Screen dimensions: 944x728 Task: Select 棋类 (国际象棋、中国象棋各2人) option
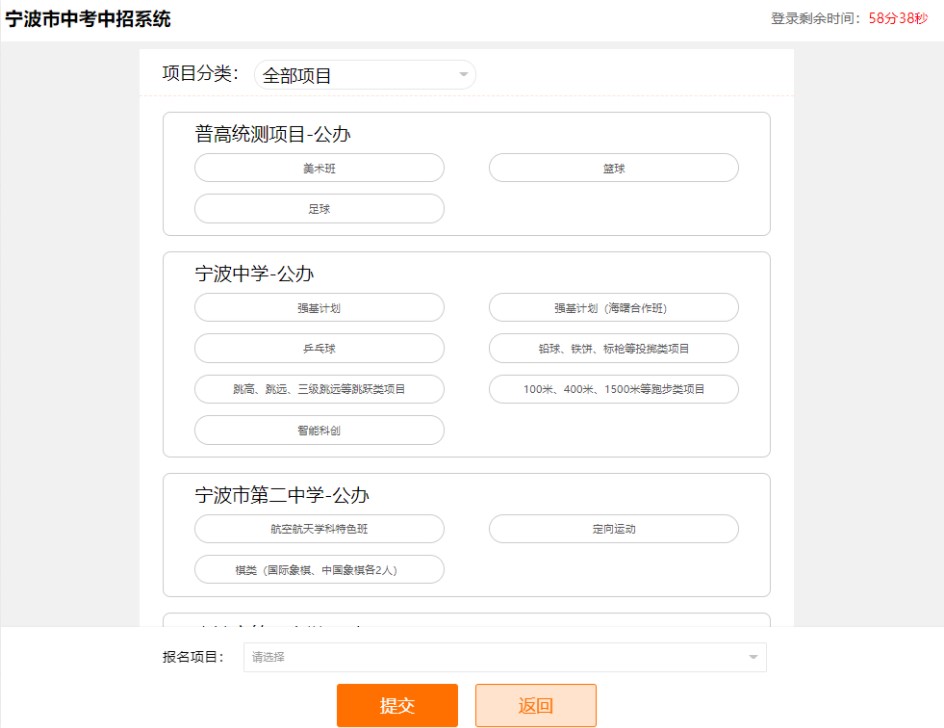pyautogui.click(x=319, y=570)
